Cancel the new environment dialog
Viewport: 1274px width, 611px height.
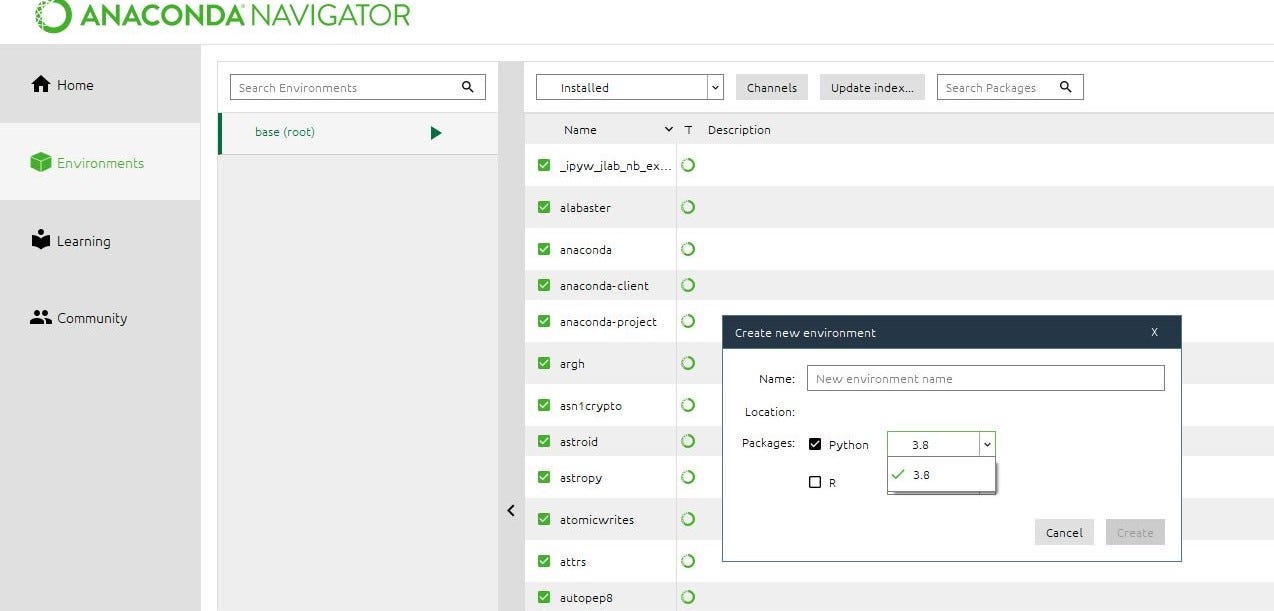pyautogui.click(x=1064, y=532)
